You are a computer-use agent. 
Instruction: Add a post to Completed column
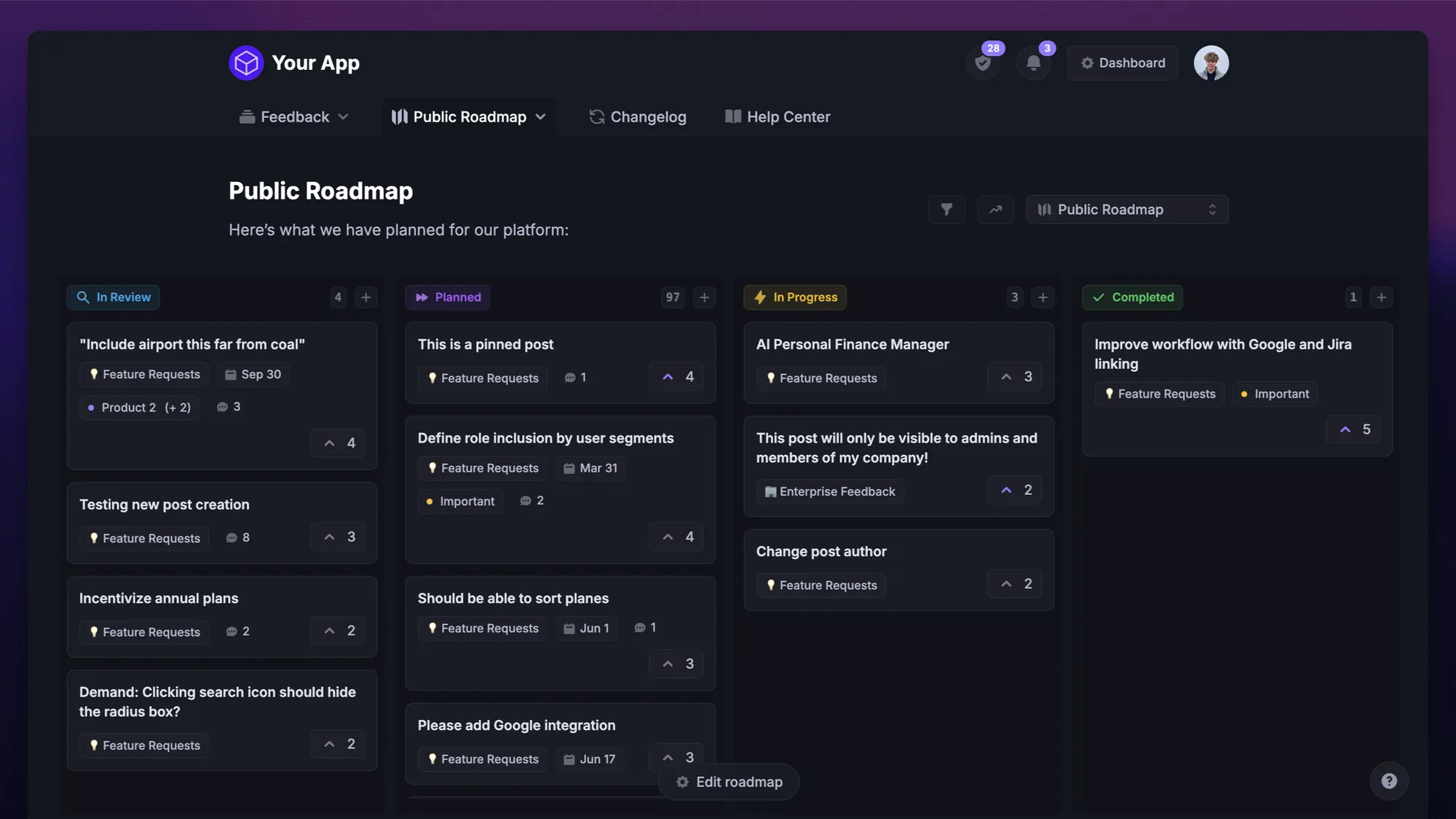(1381, 297)
